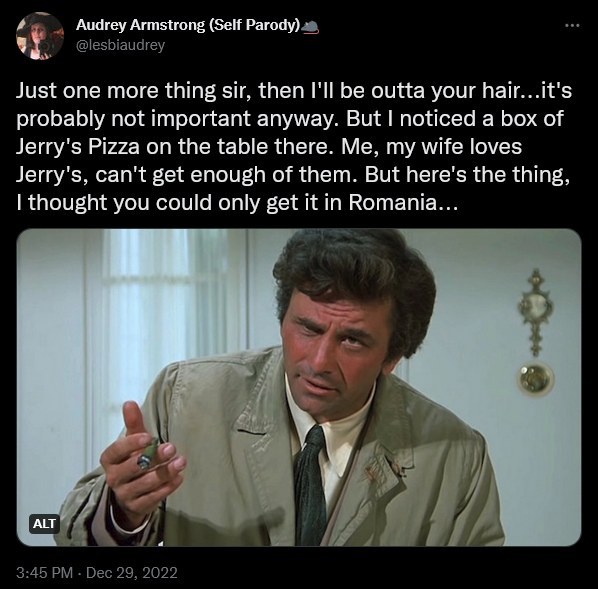This screenshot has width=598, height=589.
Task: Click the man's dark necktie in photo
Action: (310, 484)
